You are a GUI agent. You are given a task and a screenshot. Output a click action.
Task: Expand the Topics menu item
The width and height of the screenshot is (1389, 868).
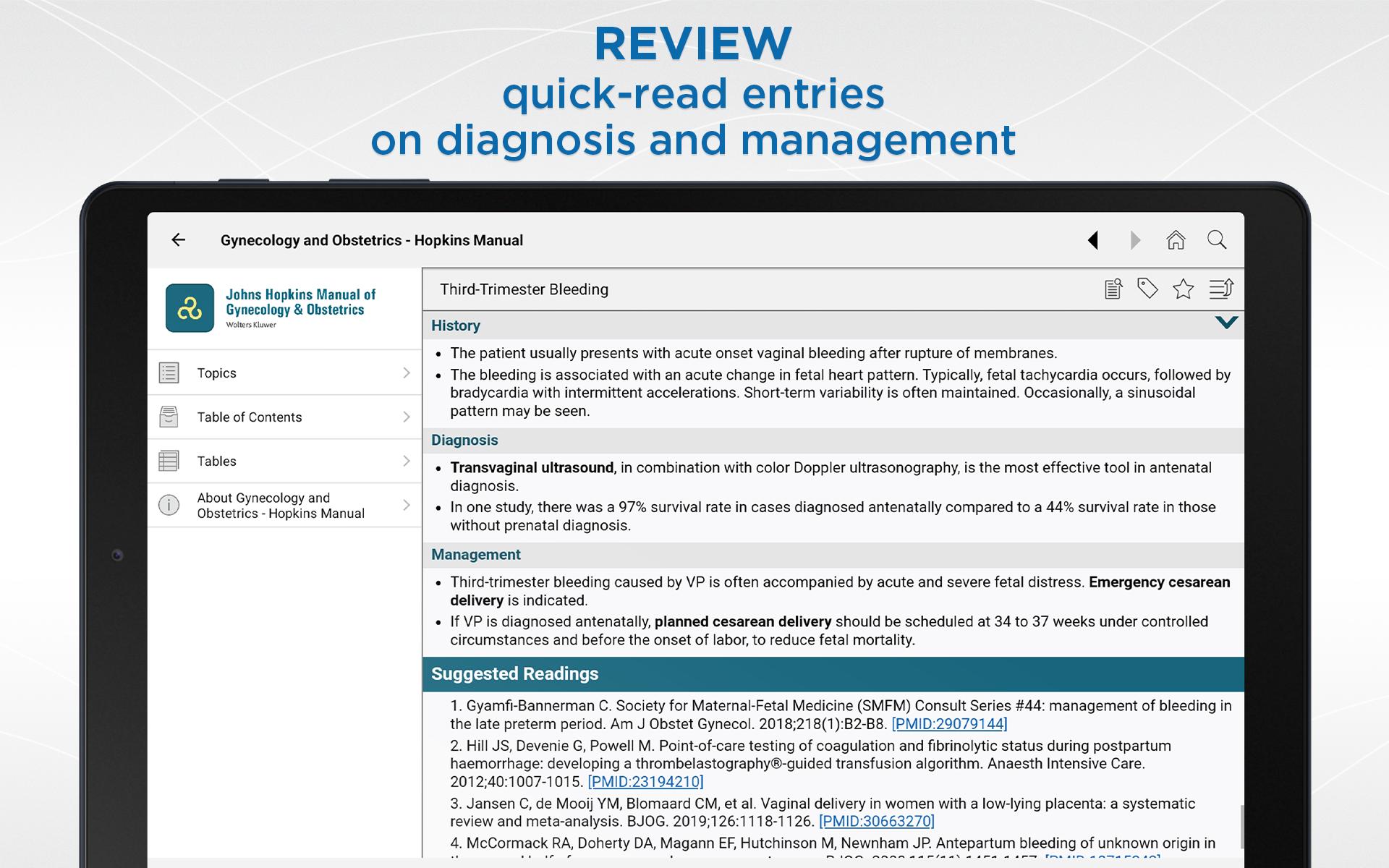[217, 373]
